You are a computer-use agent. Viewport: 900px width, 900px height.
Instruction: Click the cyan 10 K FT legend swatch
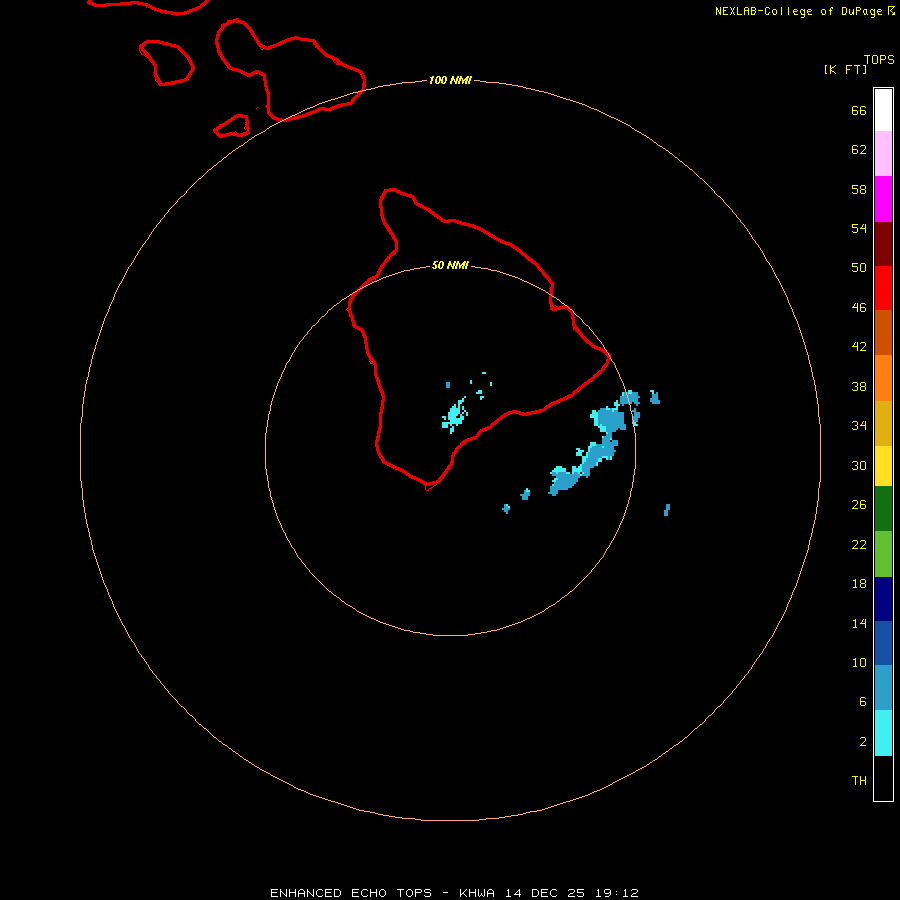click(x=883, y=733)
